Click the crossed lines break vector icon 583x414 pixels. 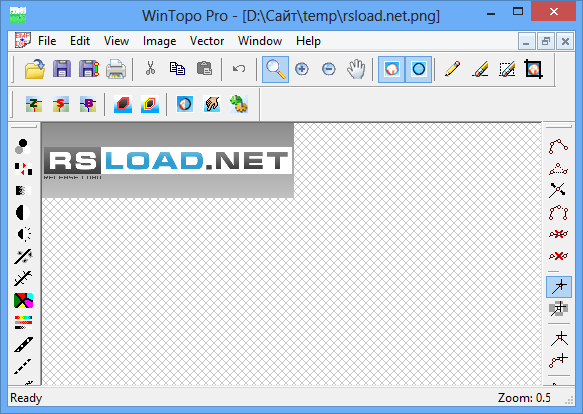[558, 190]
